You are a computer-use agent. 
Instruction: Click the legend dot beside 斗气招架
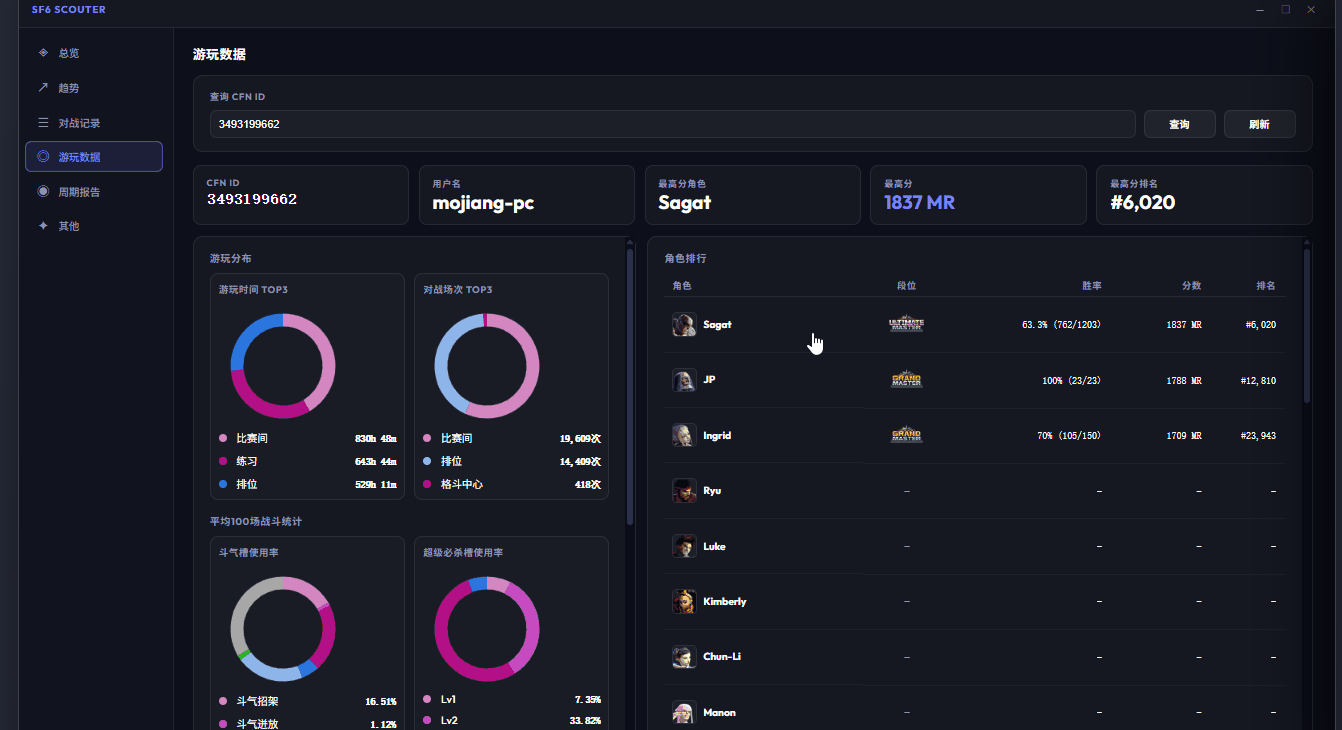point(223,701)
